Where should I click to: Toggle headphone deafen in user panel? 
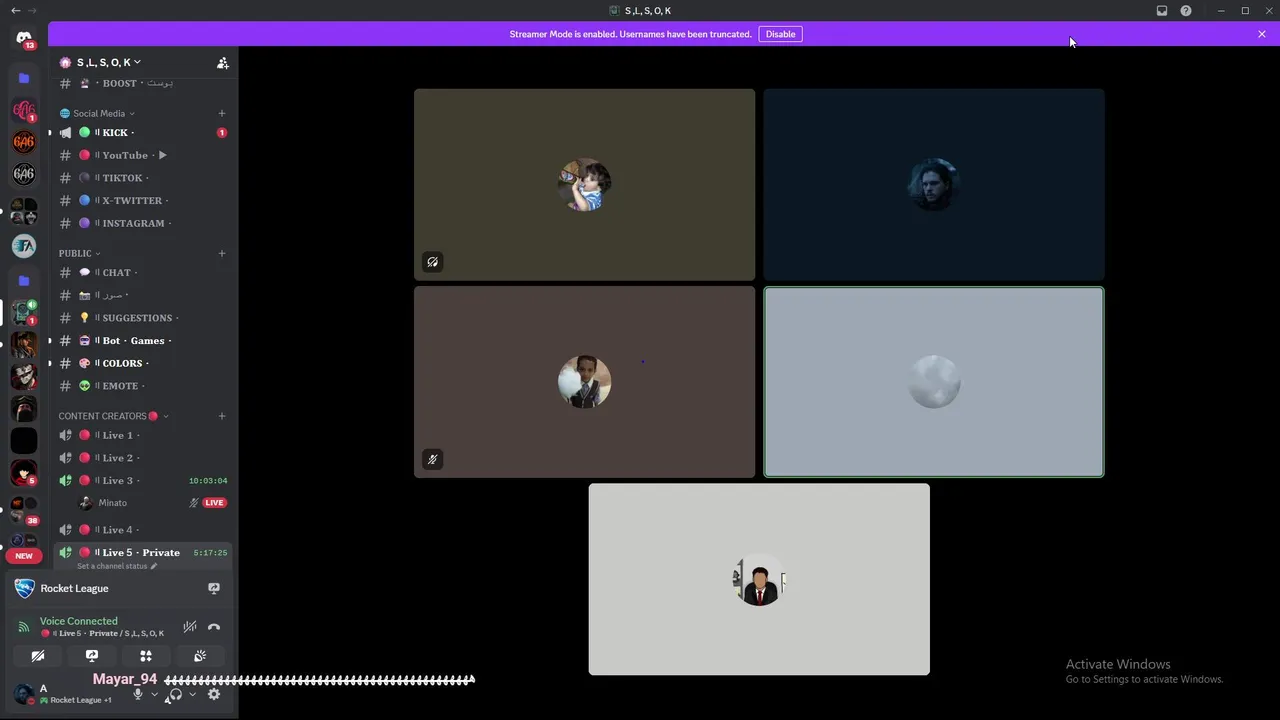tap(176, 694)
